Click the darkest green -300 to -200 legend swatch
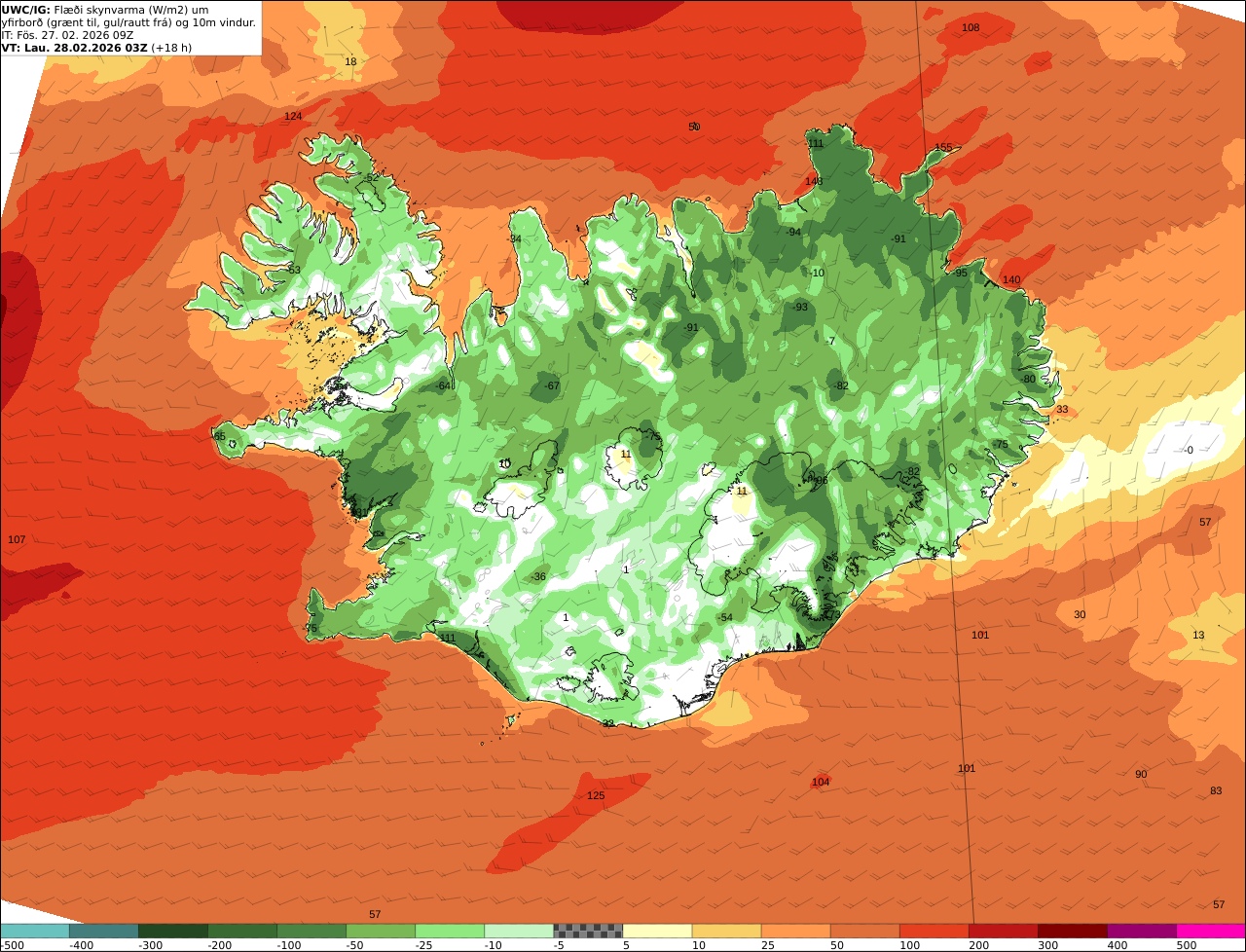This screenshot has width=1246, height=952. pyautogui.click(x=173, y=931)
